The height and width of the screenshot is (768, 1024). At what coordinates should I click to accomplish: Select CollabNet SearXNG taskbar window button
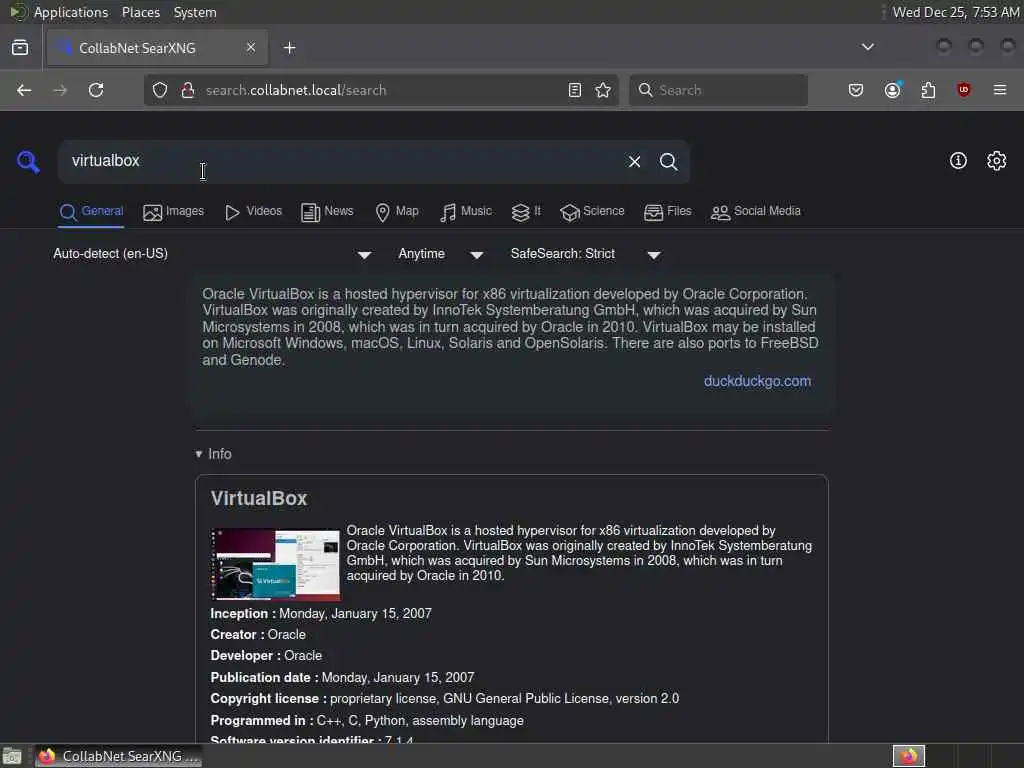click(x=118, y=756)
